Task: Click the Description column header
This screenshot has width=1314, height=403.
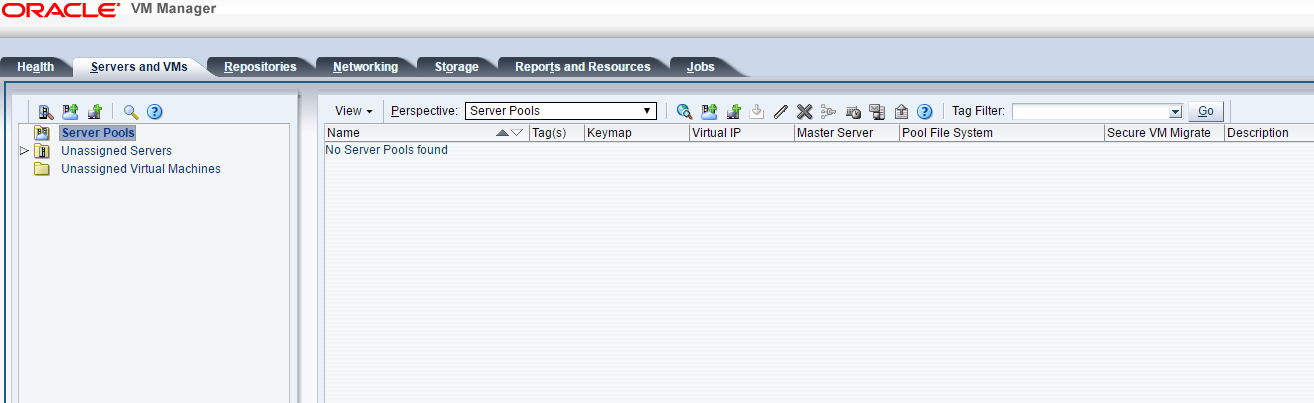Action: tap(1269, 133)
